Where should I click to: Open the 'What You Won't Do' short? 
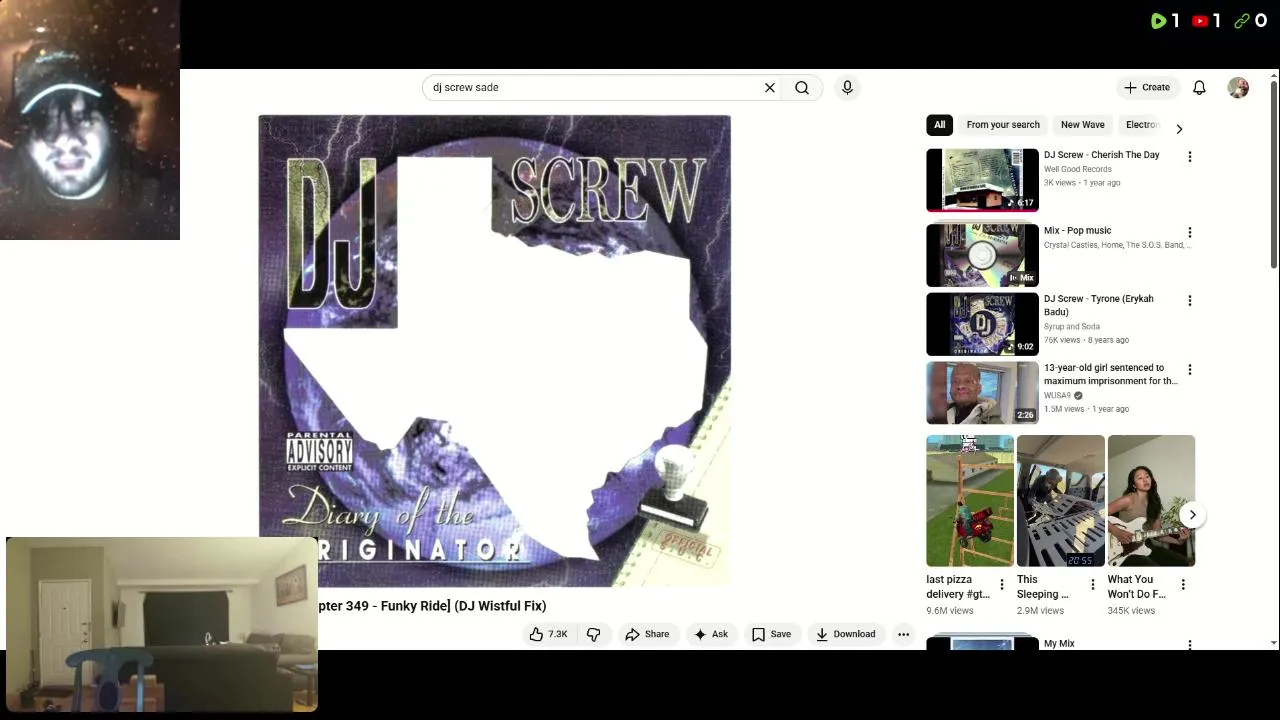click(x=1151, y=500)
